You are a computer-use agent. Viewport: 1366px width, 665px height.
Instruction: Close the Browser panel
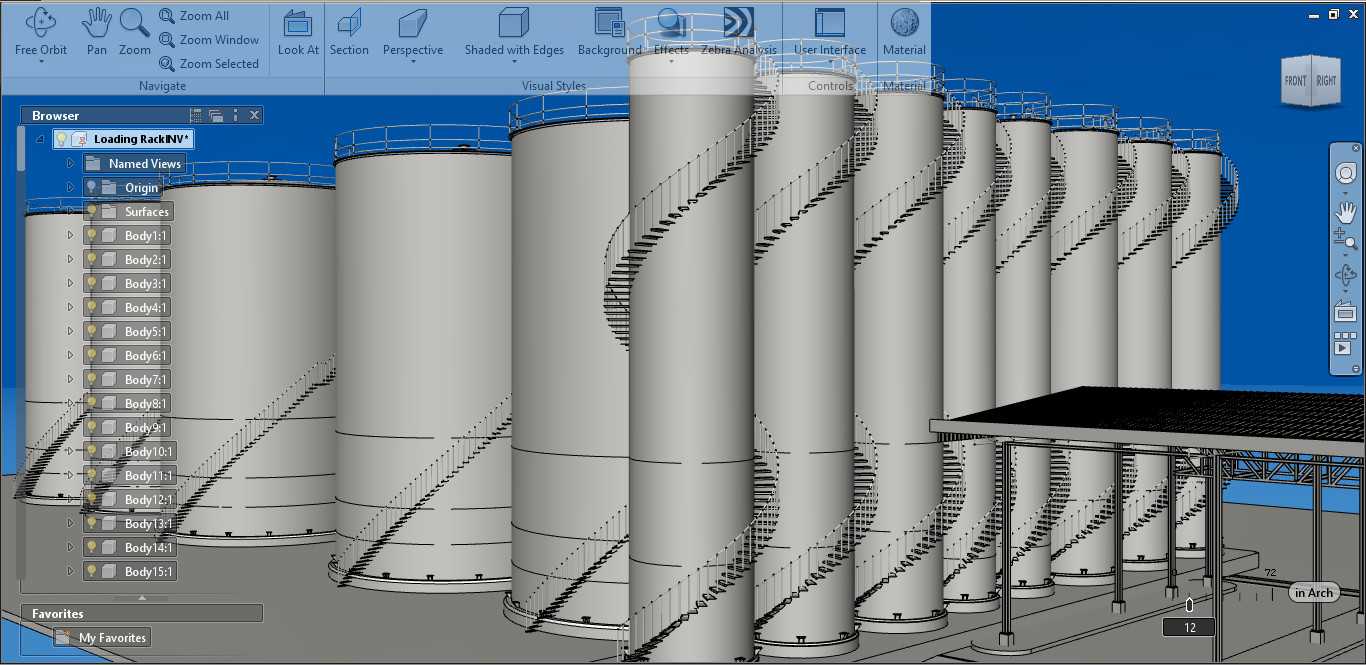(255, 116)
